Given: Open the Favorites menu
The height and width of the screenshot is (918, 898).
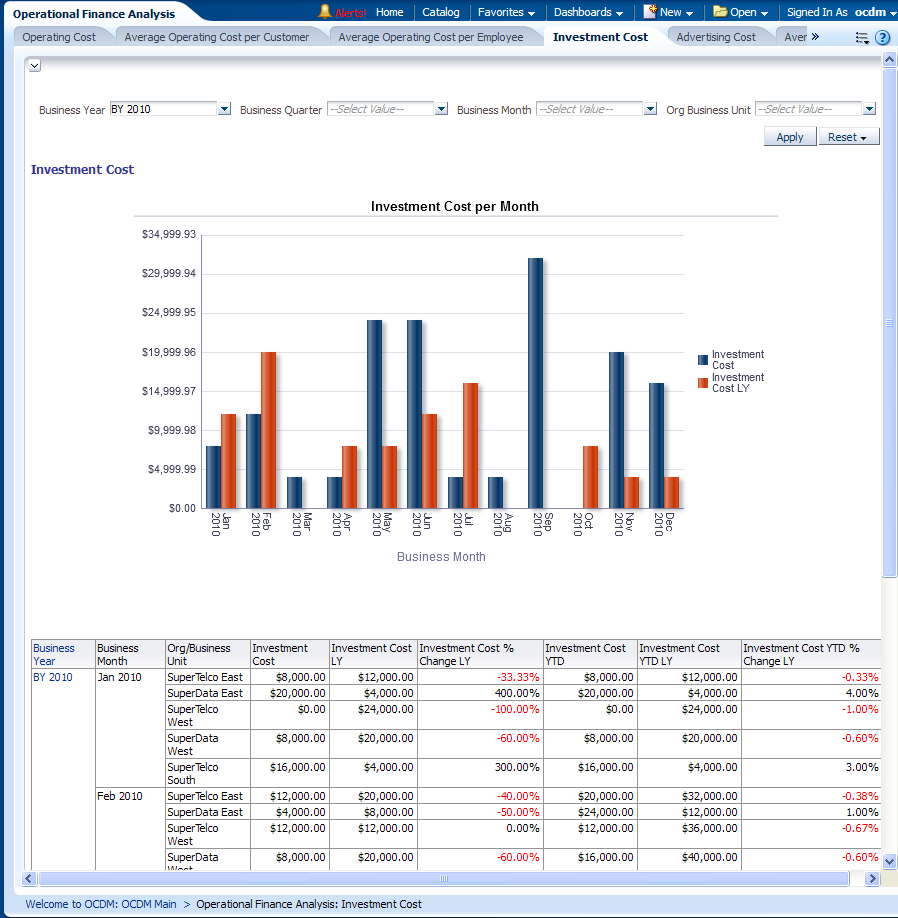Looking at the screenshot, I should click(x=506, y=12).
